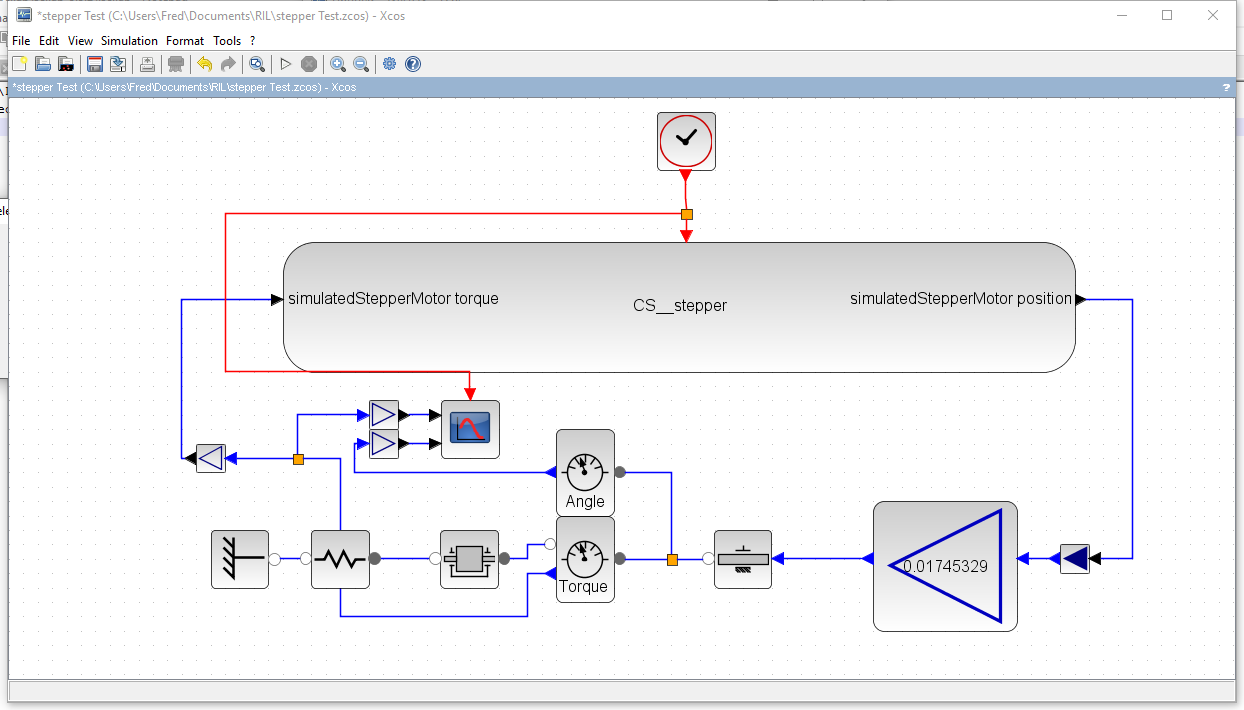Open the View menu

(80, 41)
